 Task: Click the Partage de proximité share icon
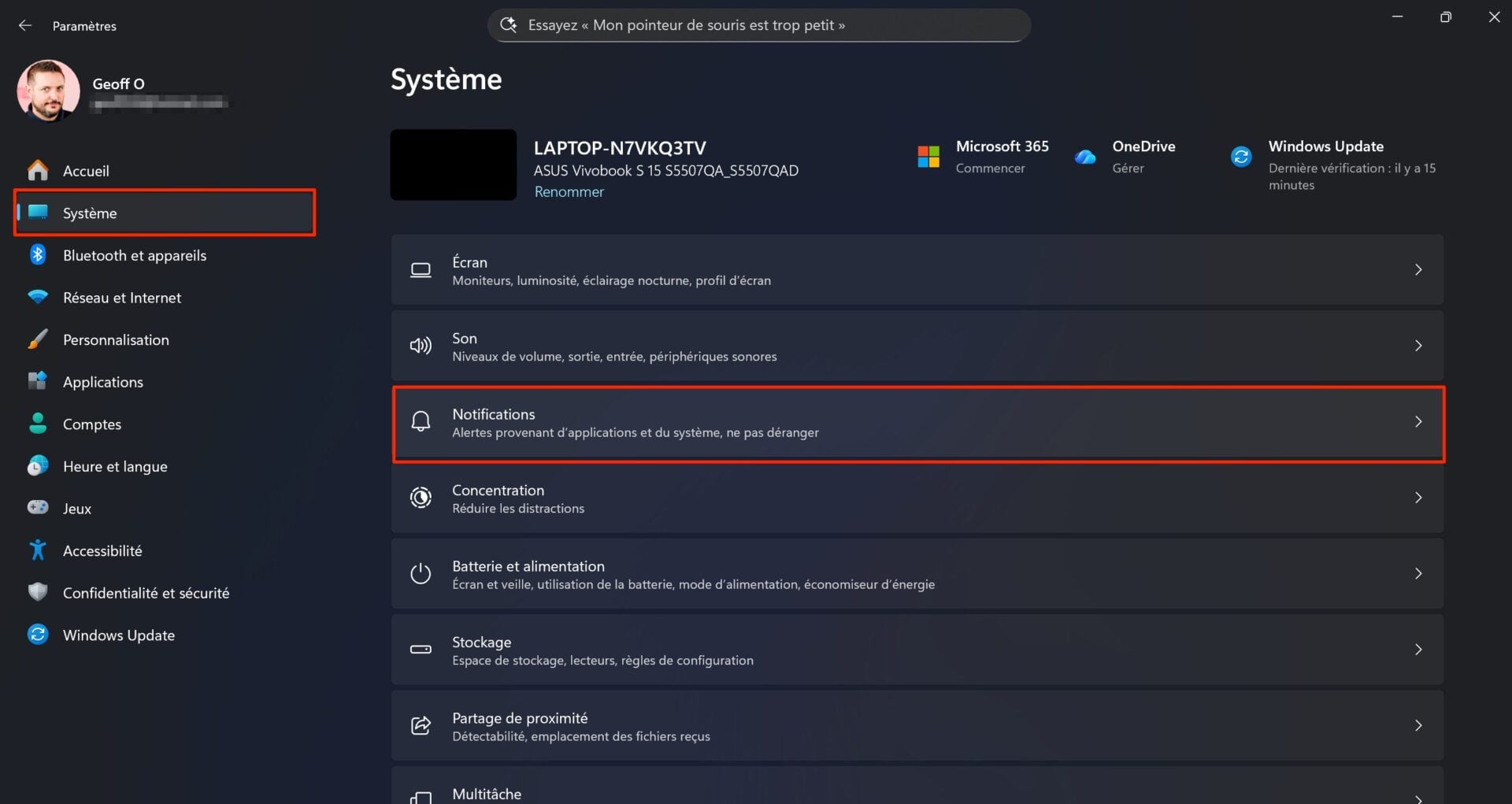tap(421, 725)
